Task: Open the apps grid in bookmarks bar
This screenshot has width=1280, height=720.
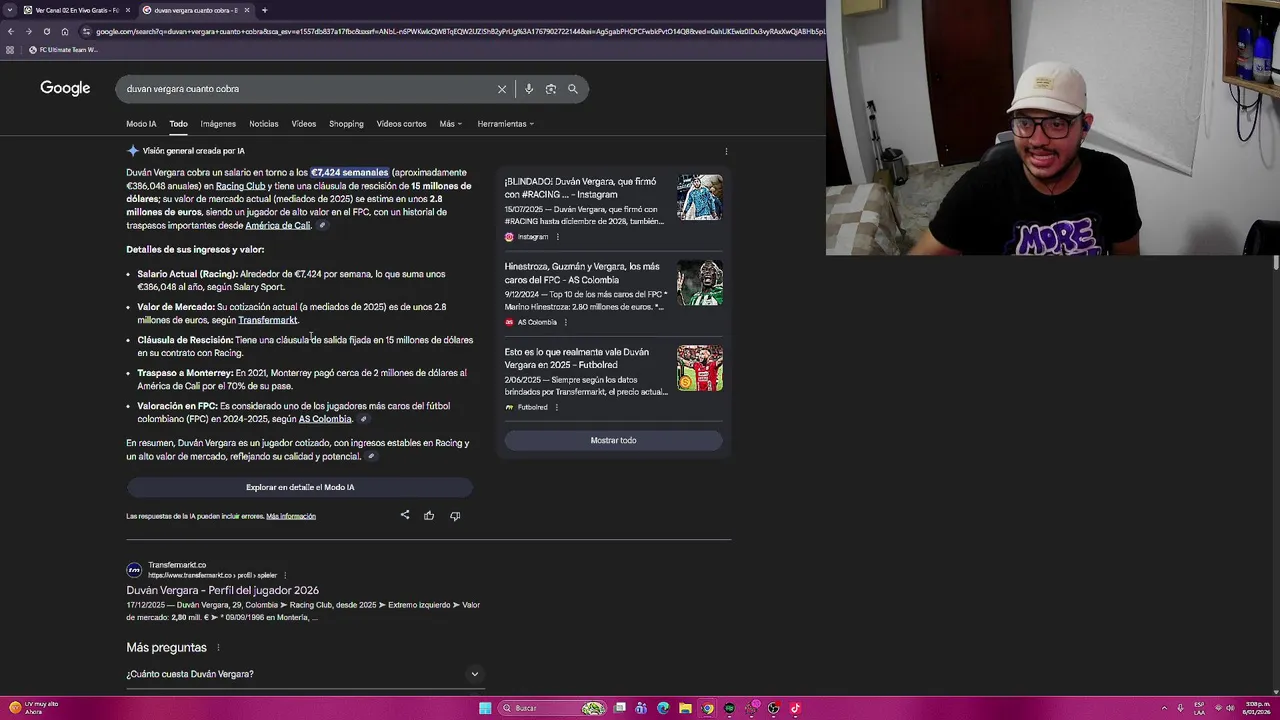Action: [10, 50]
